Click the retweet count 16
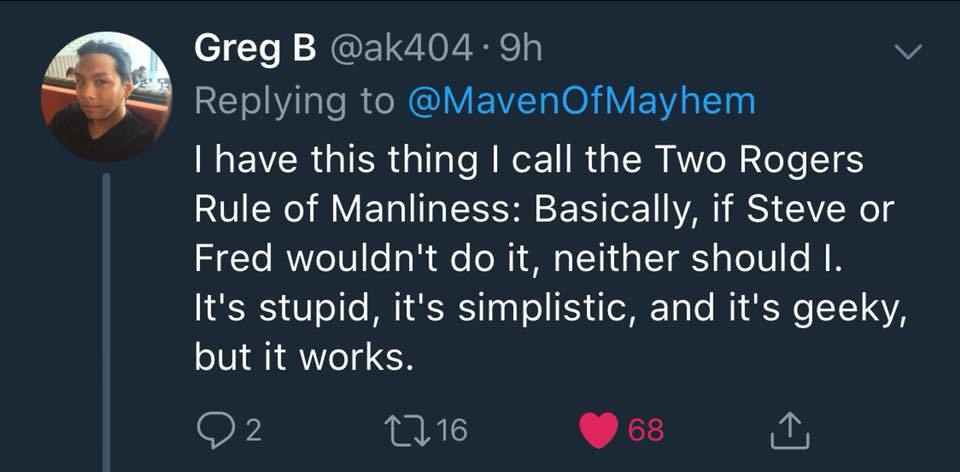Image resolution: width=960 pixels, height=472 pixels. click(x=452, y=431)
